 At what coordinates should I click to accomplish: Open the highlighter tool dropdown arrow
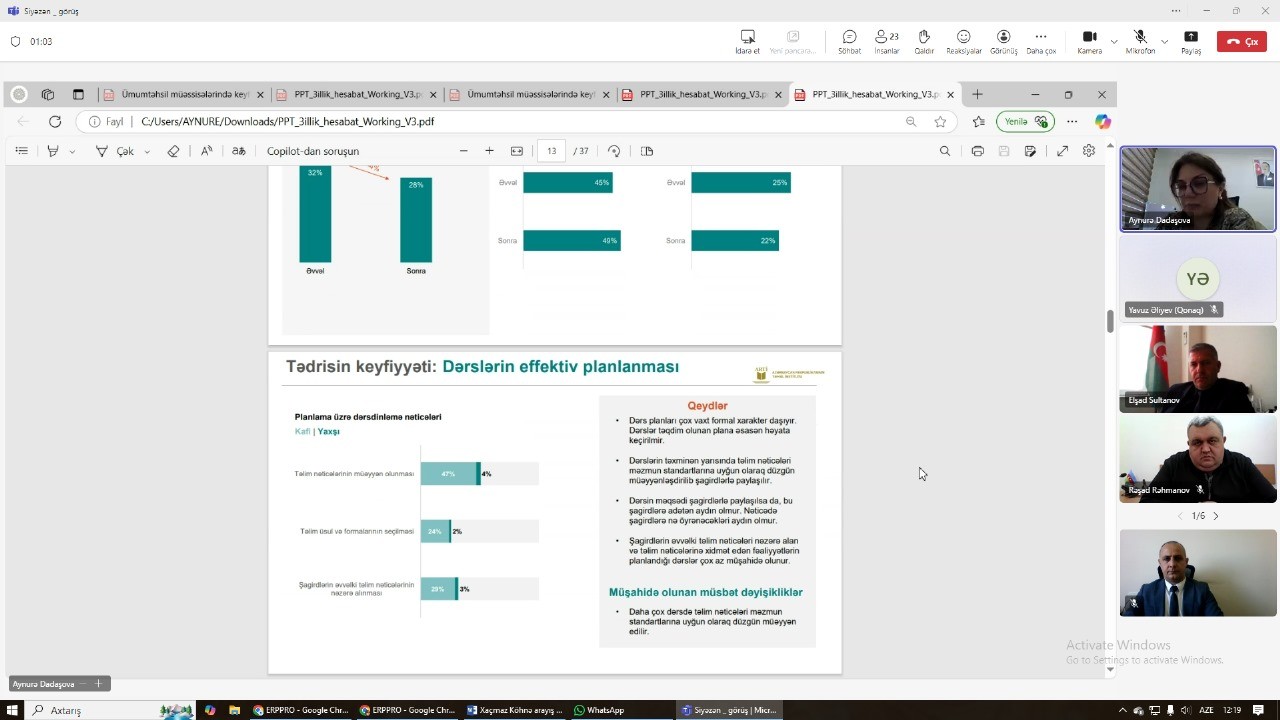click(72, 152)
